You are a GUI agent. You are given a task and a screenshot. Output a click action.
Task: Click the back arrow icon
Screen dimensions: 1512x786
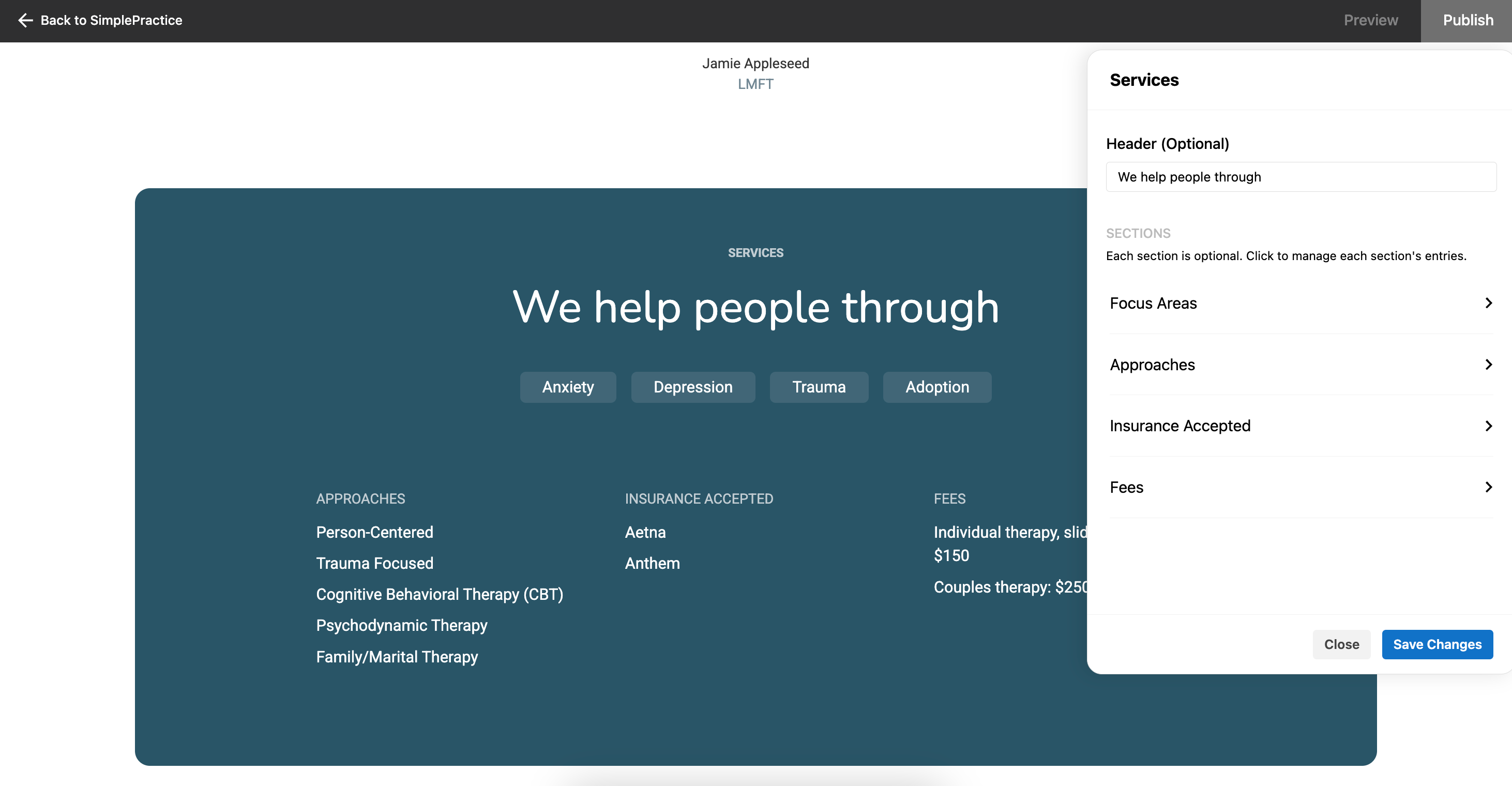[x=25, y=21]
